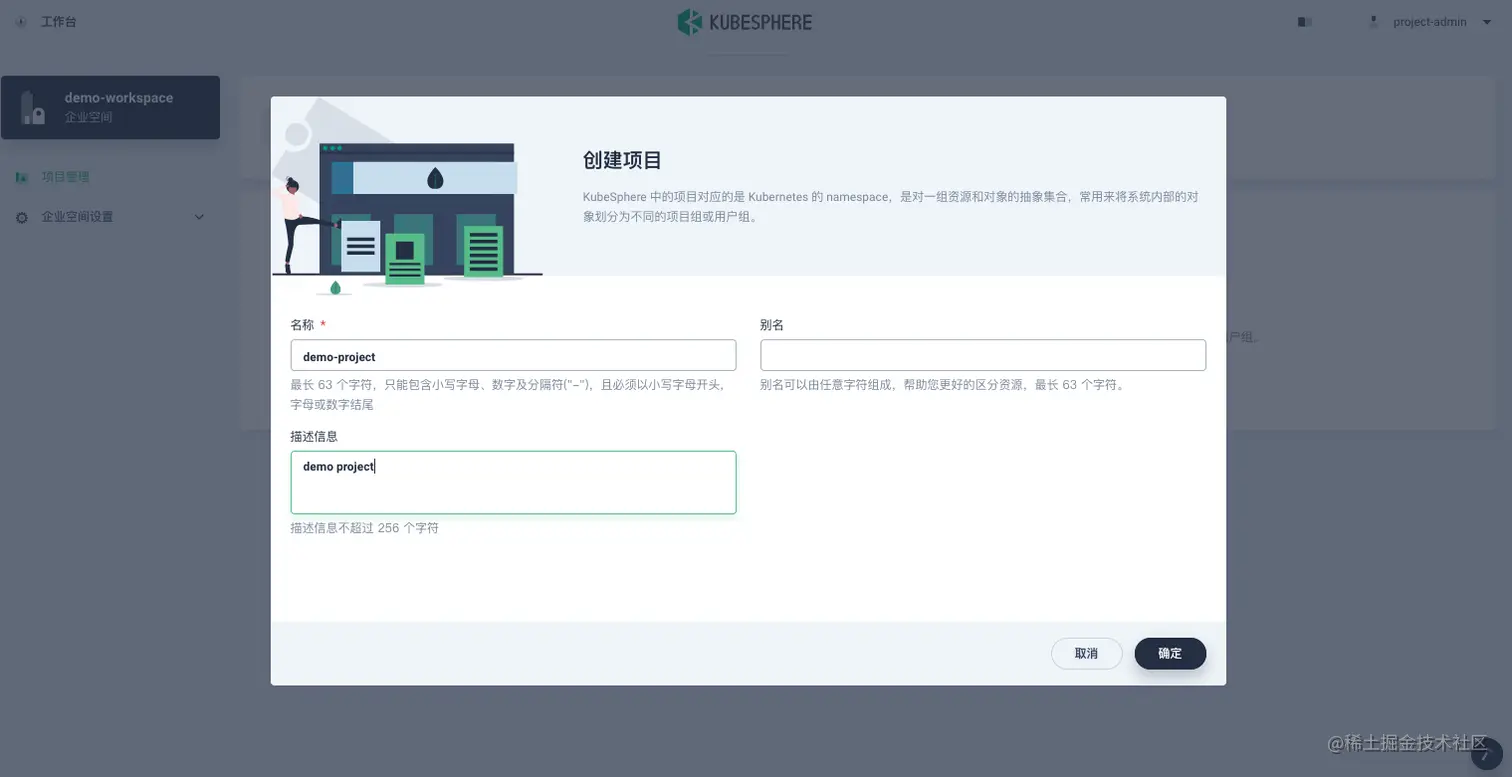The image size is (1512, 777).
Task: Click the KubeSphere logo
Action: coord(745,22)
